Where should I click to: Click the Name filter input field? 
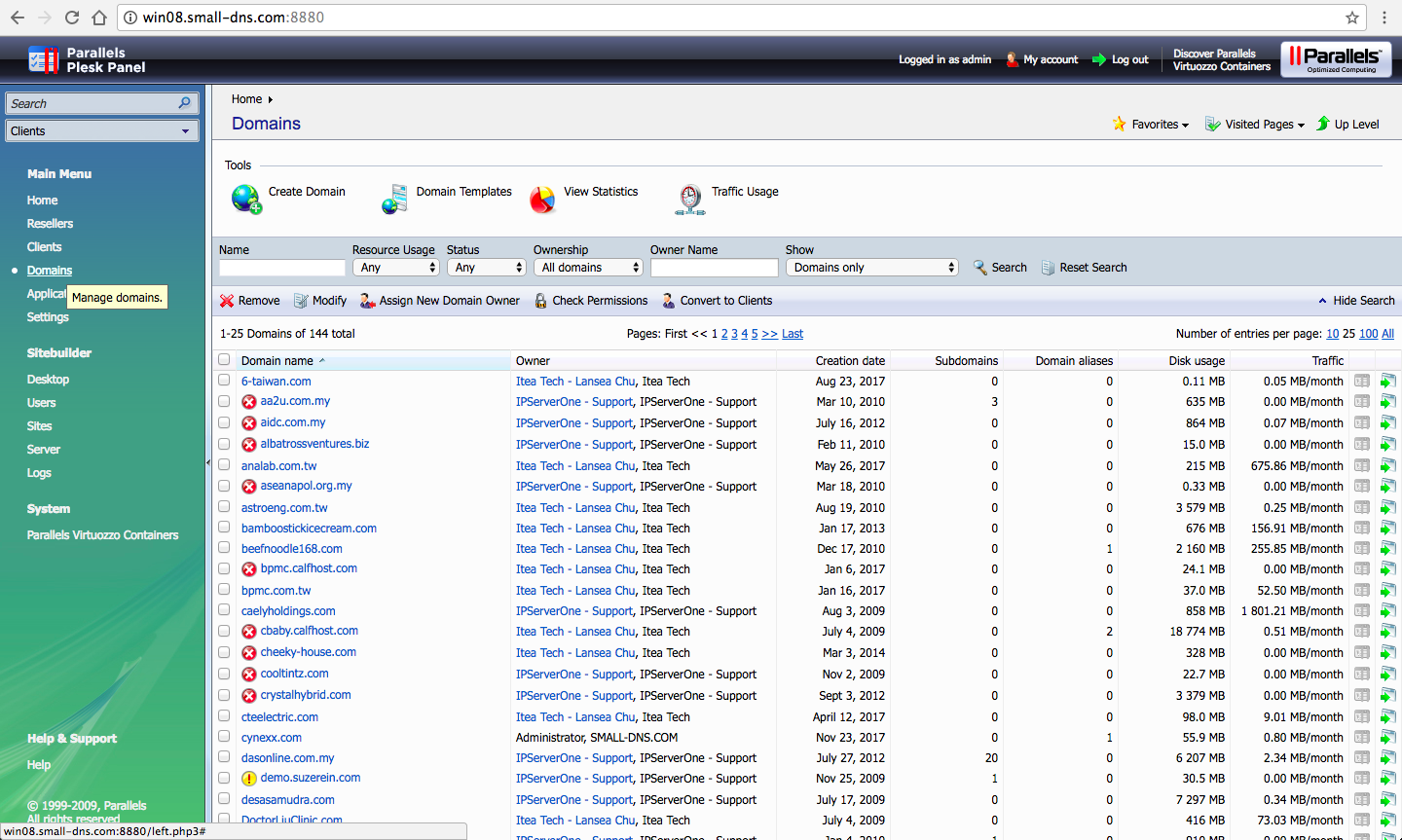282,268
